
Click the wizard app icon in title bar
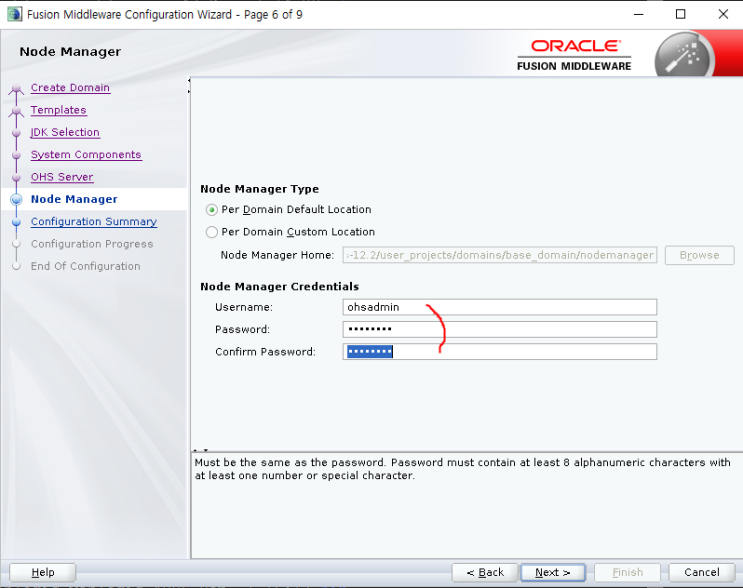[14, 14]
